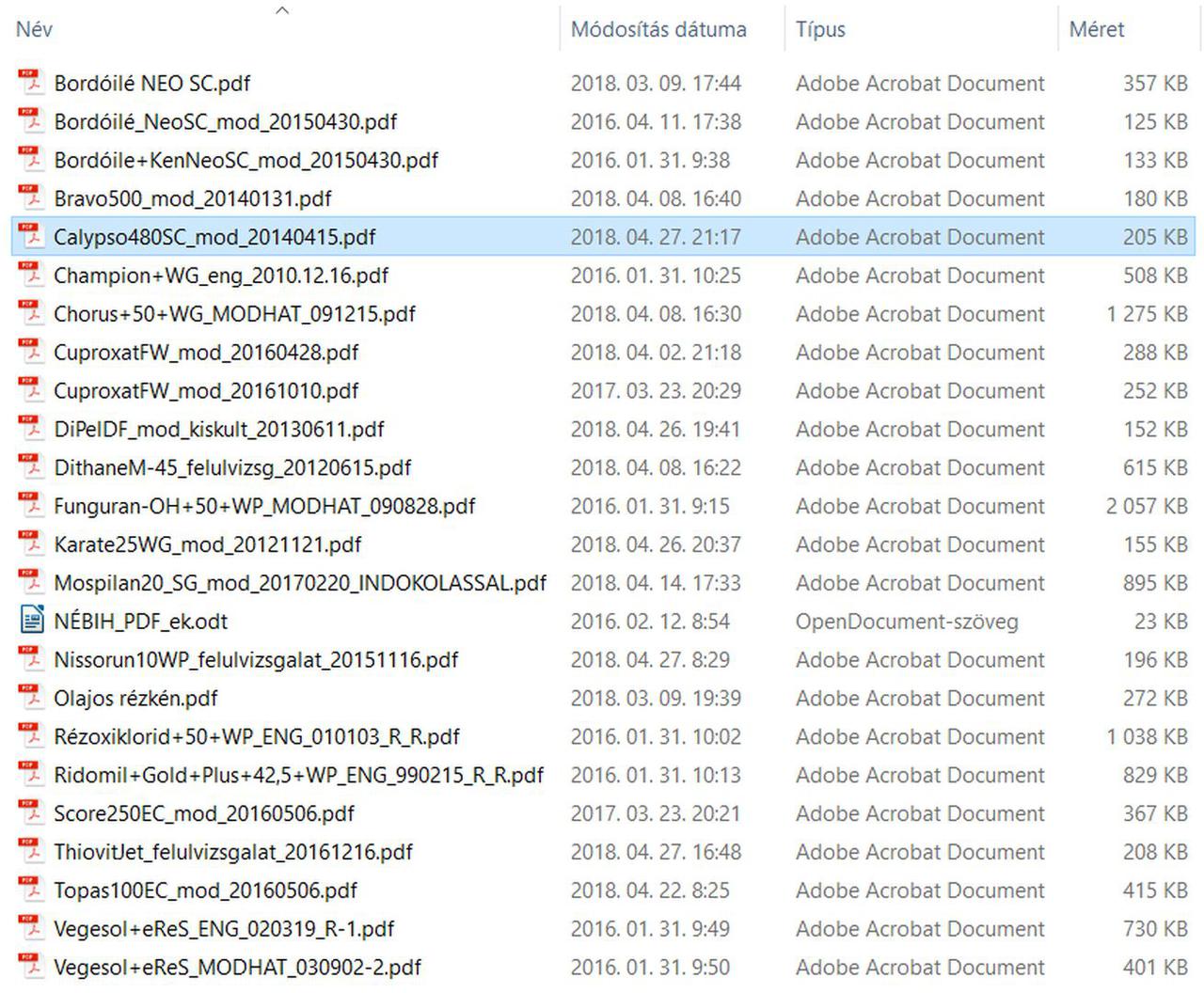Select file name Rézoxiklorid+50+WP_ENG_010103_R_R.pdf
This screenshot has width=1204, height=993.
pos(257,738)
